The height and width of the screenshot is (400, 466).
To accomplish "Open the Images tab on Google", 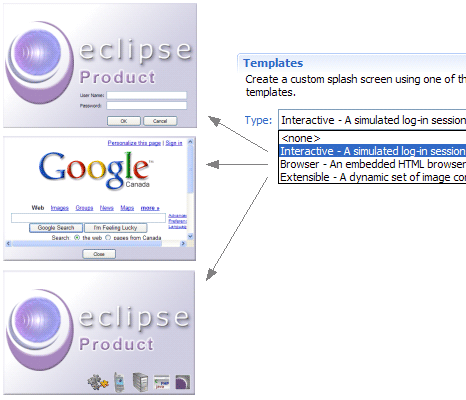I will 60,208.
